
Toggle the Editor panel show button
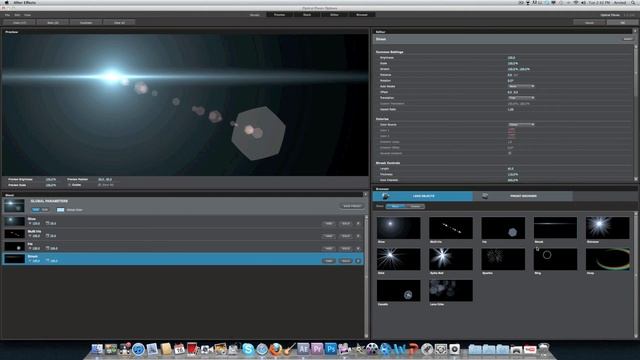tap(334, 15)
